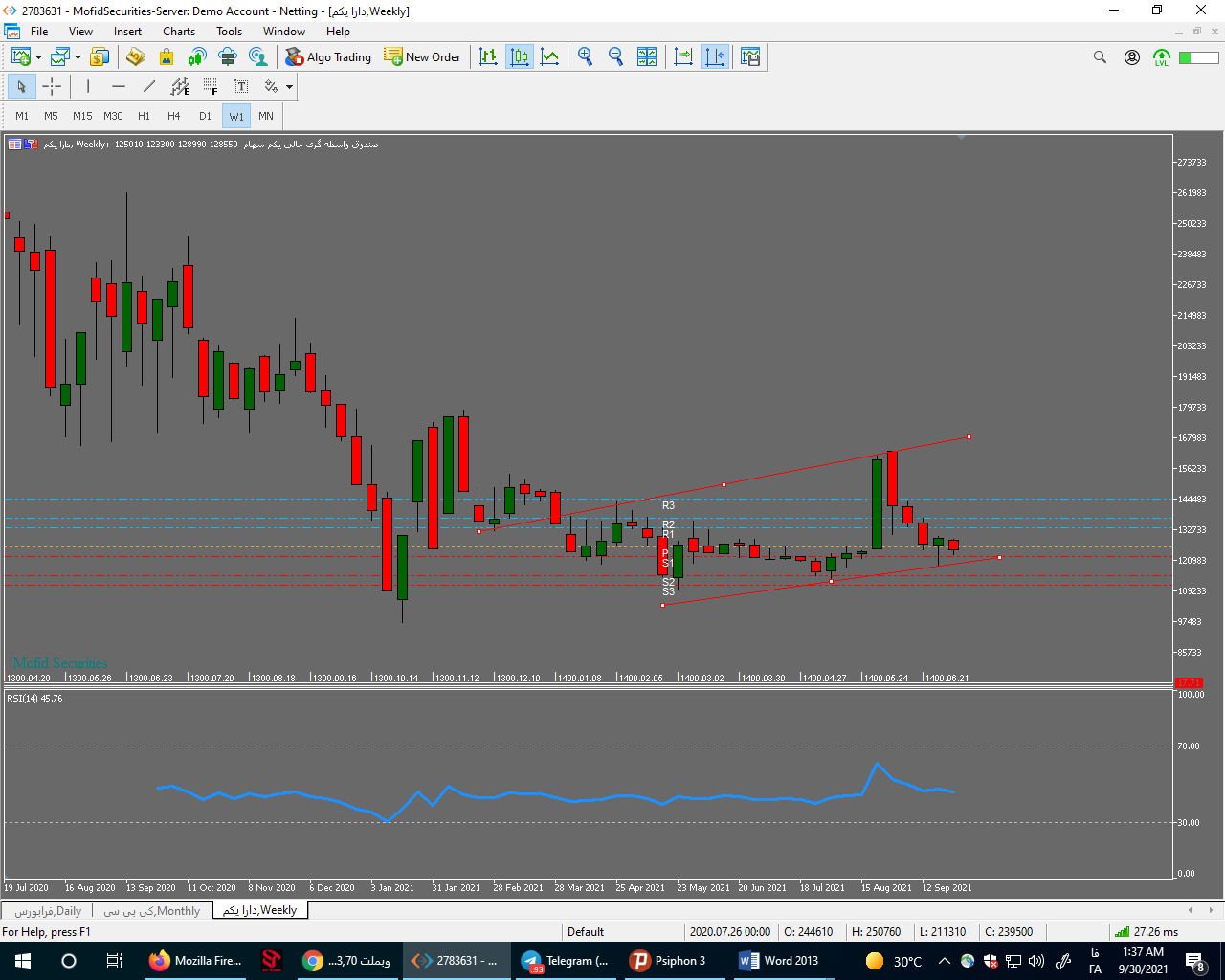The image size is (1225, 980).
Task: Toggle auto scroll to chart end
Action: tap(683, 57)
